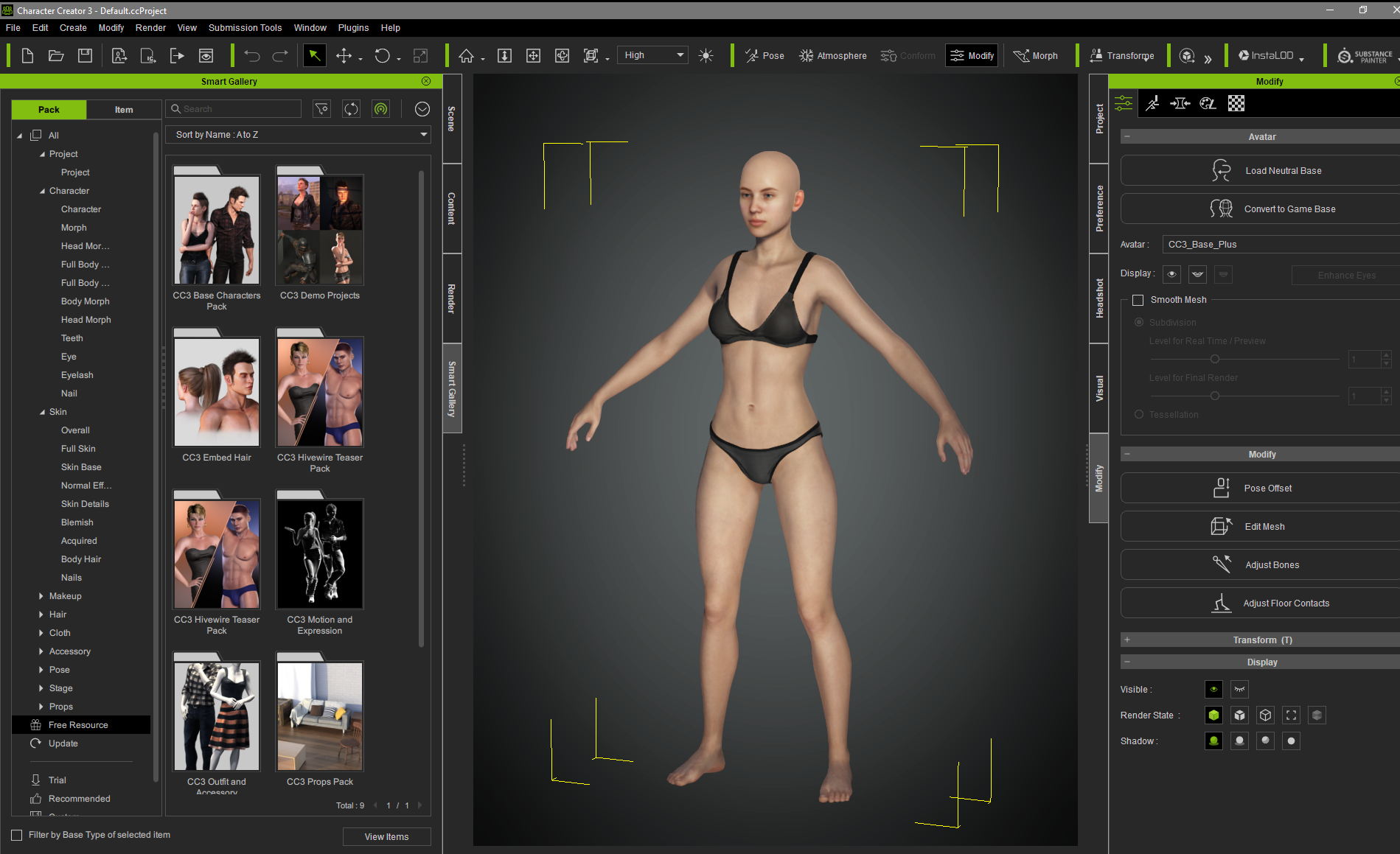Click the Edit Mesh button
1400x854 pixels.
(x=1260, y=527)
